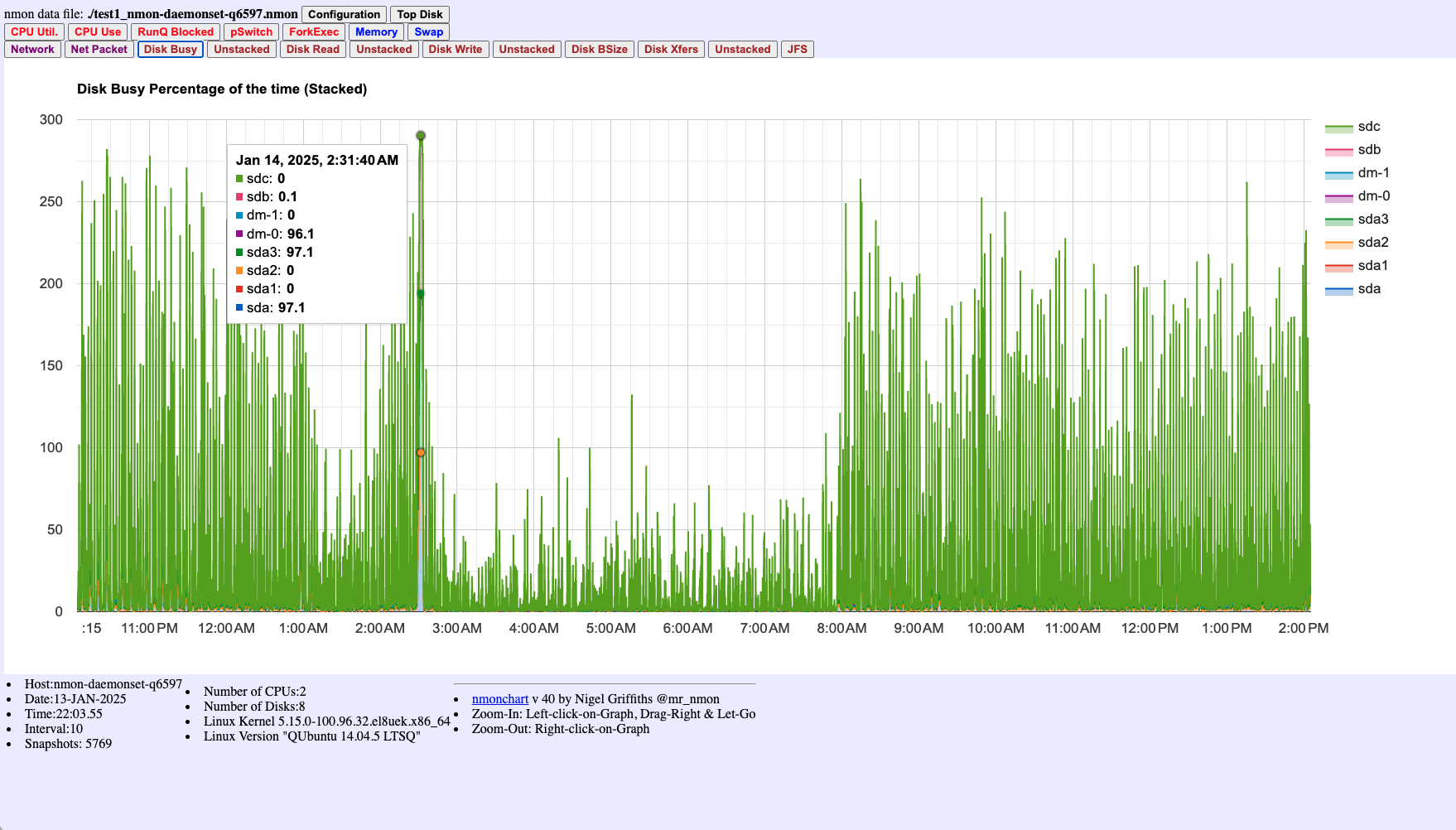Display the Swap chart

coord(429,31)
